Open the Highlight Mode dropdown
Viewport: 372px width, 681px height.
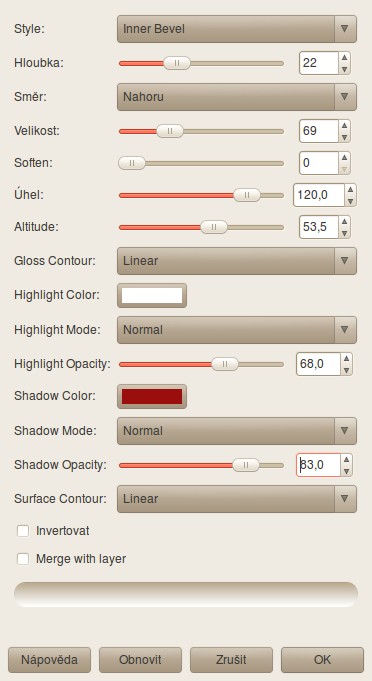click(x=237, y=330)
